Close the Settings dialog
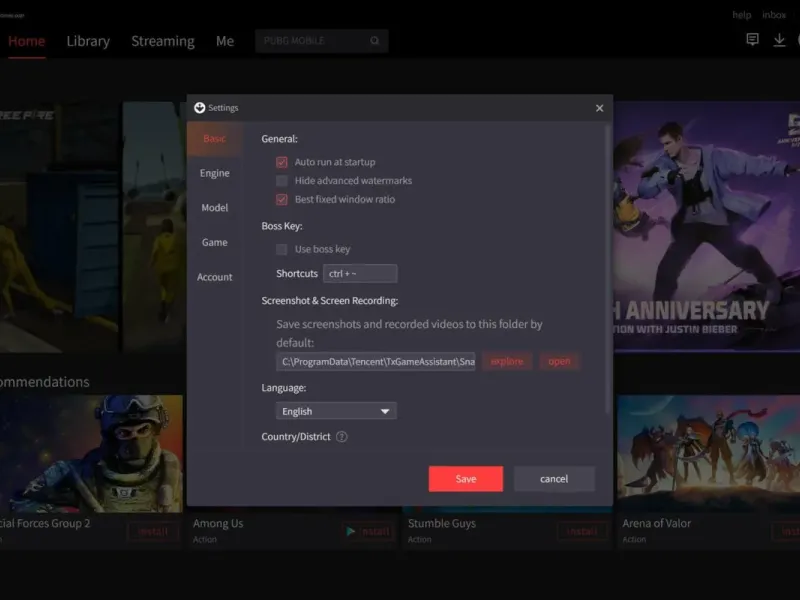Viewport: 800px width, 600px height. point(599,108)
